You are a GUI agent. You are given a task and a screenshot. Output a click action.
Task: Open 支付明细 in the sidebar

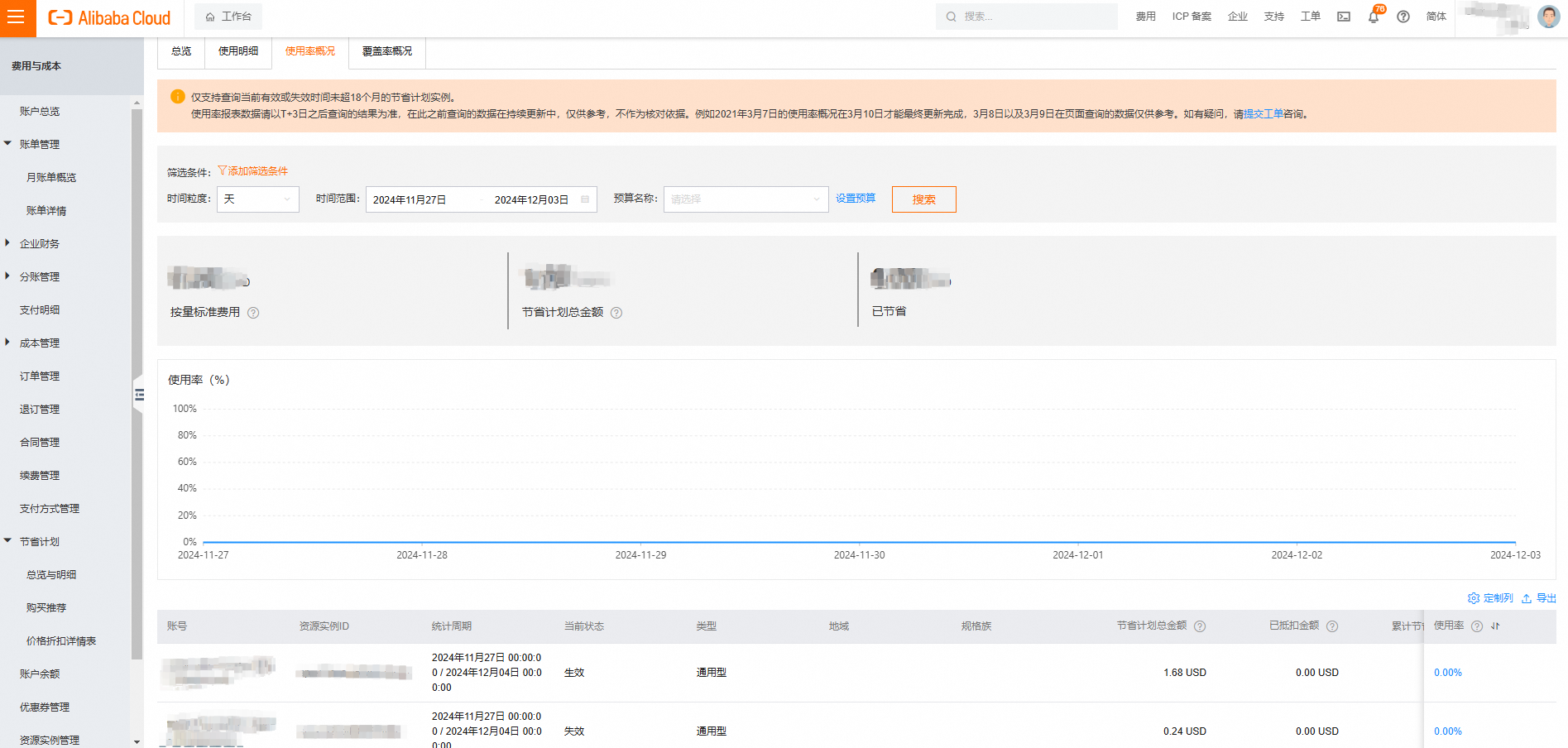40,309
